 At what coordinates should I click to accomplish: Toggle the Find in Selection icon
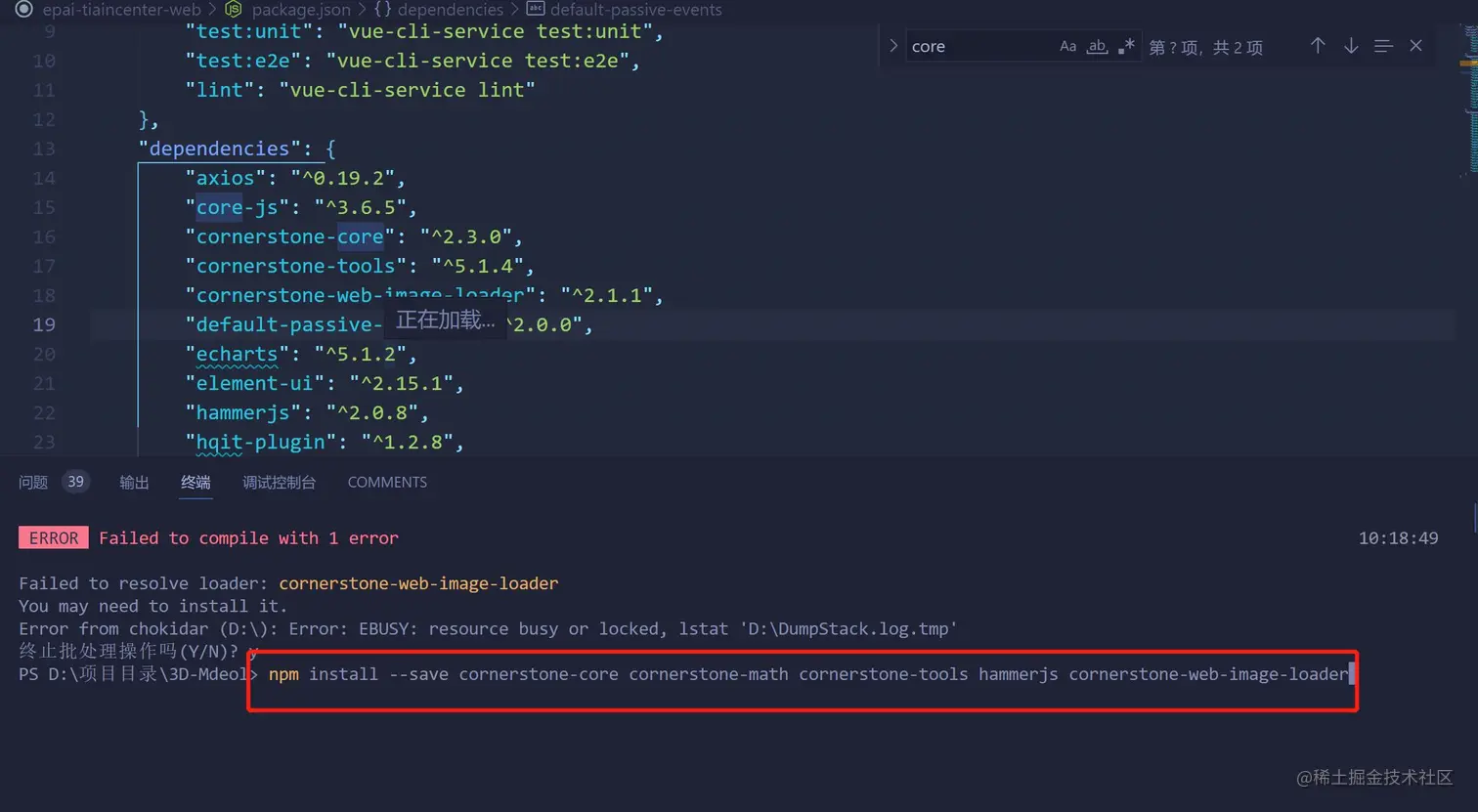[1383, 45]
